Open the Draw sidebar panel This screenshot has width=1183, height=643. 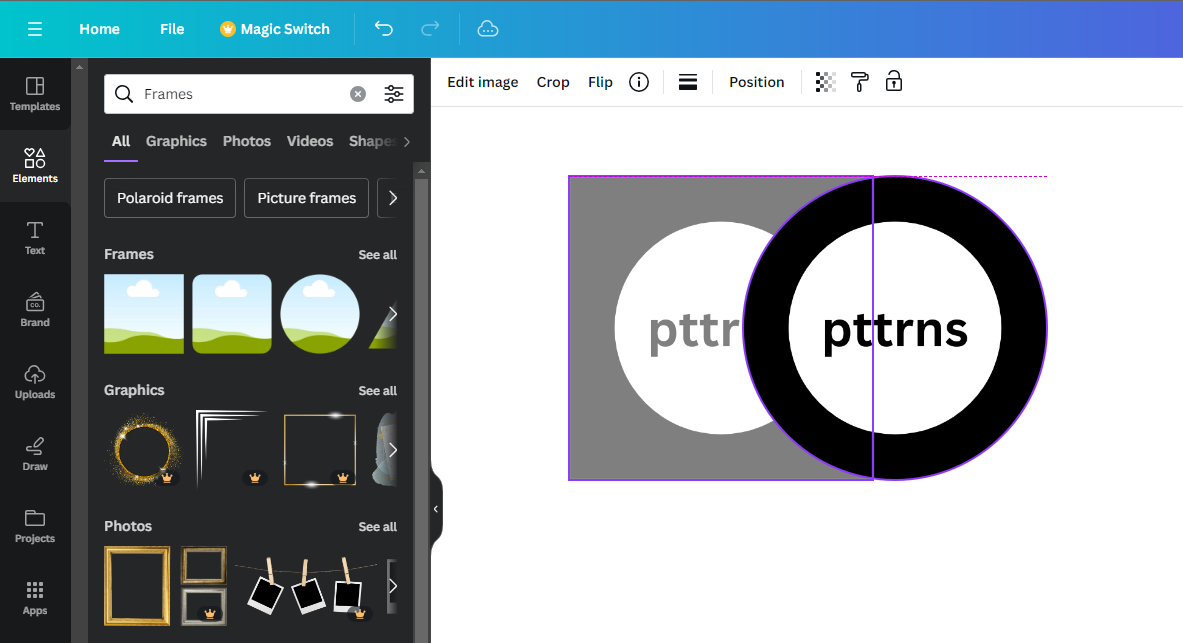35,454
